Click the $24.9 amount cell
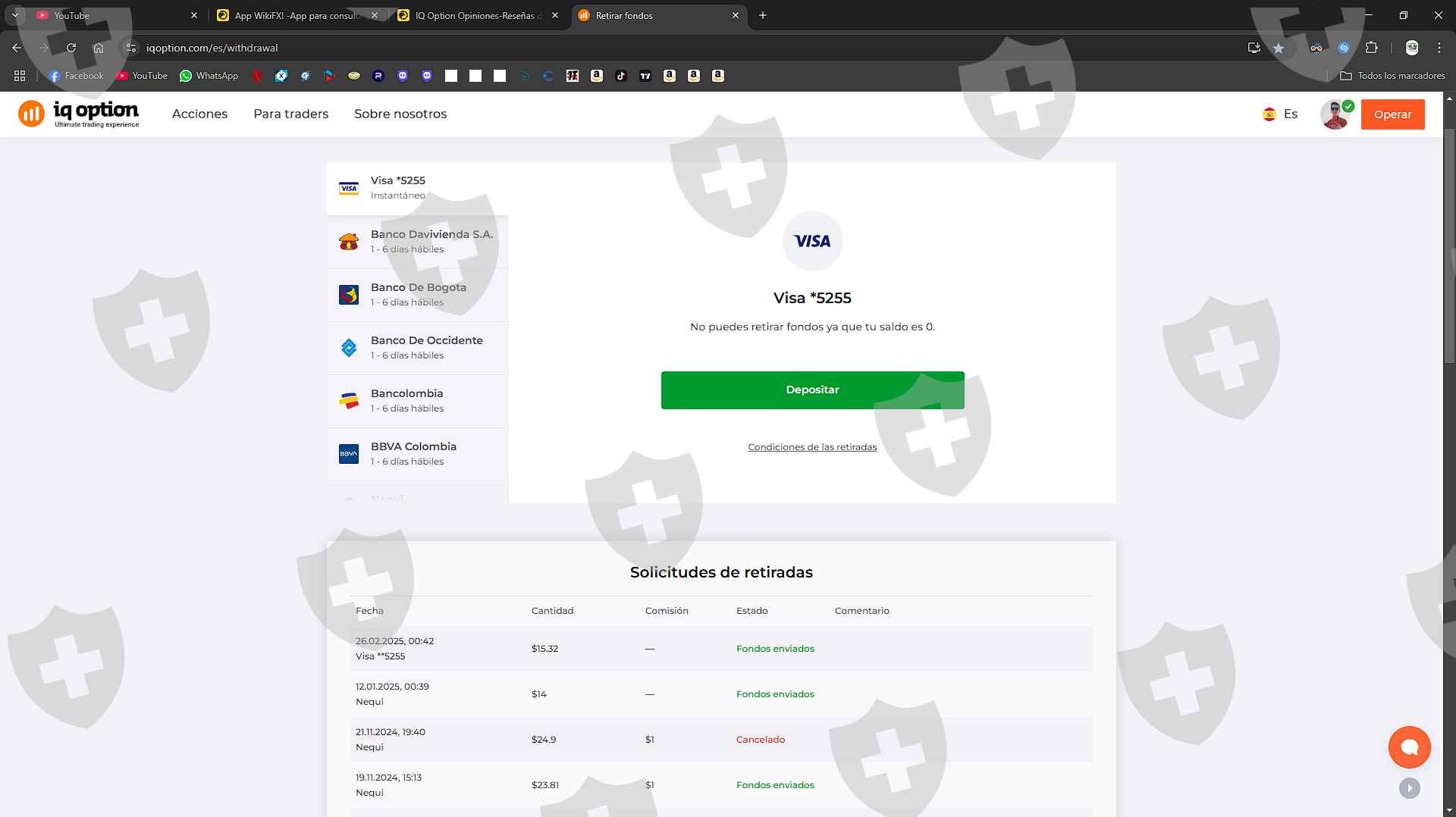This screenshot has width=1456, height=817. pyautogui.click(x=544, y=740)
